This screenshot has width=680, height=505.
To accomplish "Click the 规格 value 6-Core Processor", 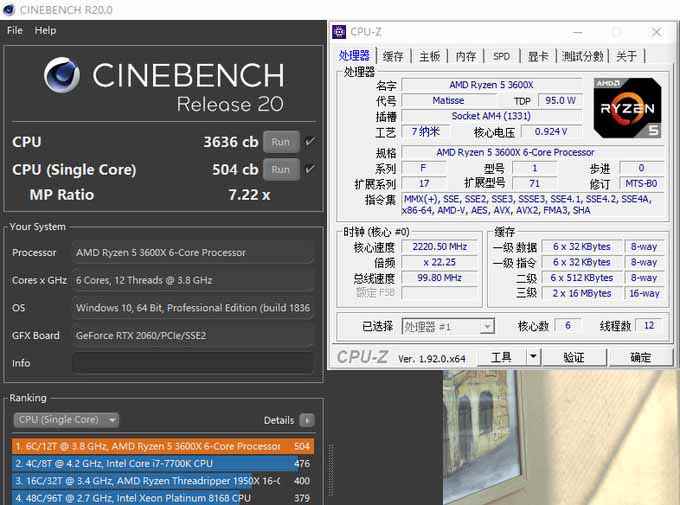I will coord(533,152).
